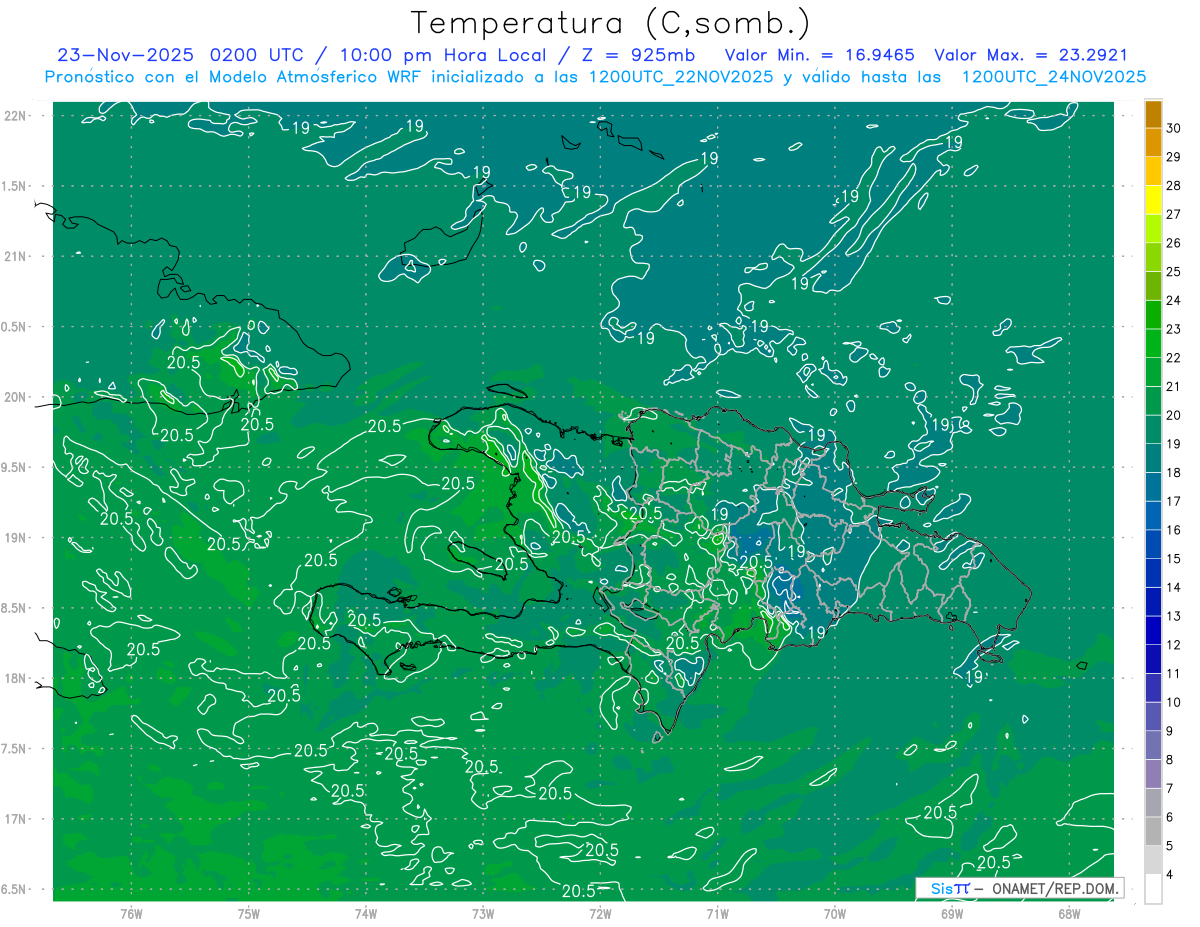Click the color scale label 21

pos(1174,386)
